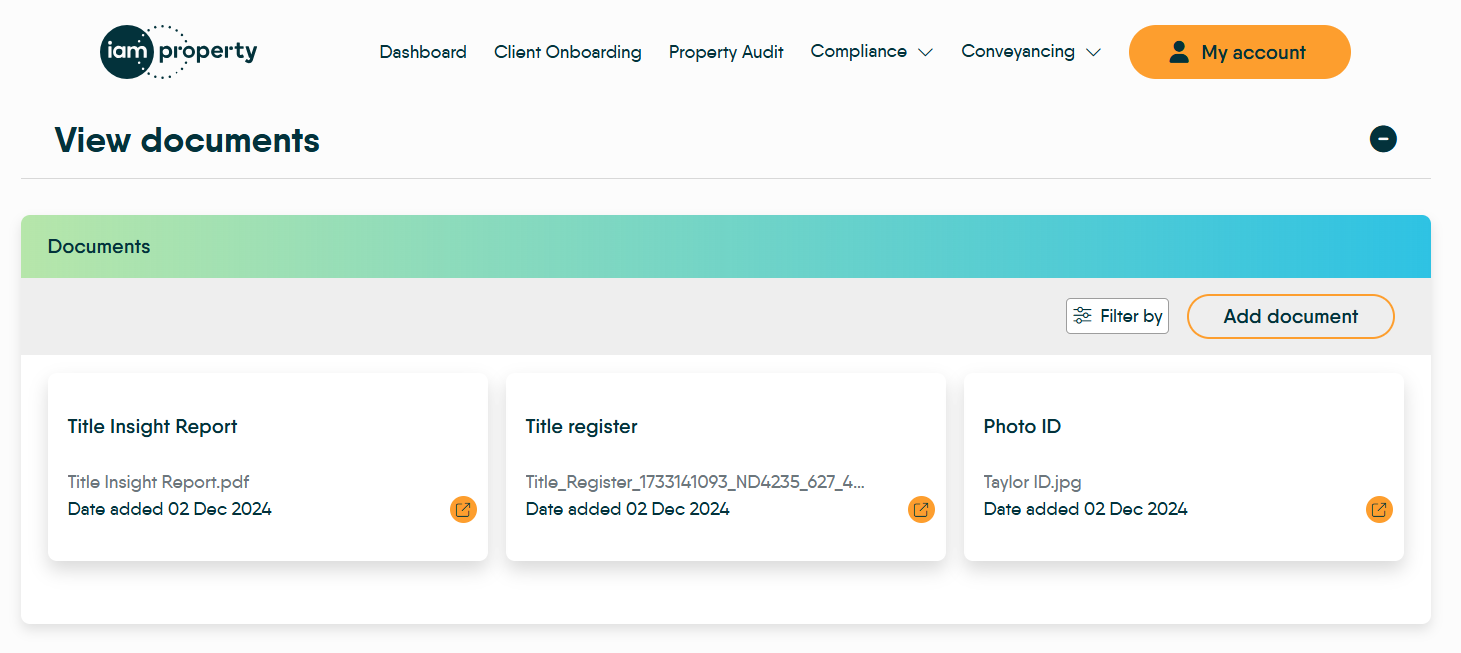Go to the Dashboard page
1461x653 pixels.
[423, 52]
